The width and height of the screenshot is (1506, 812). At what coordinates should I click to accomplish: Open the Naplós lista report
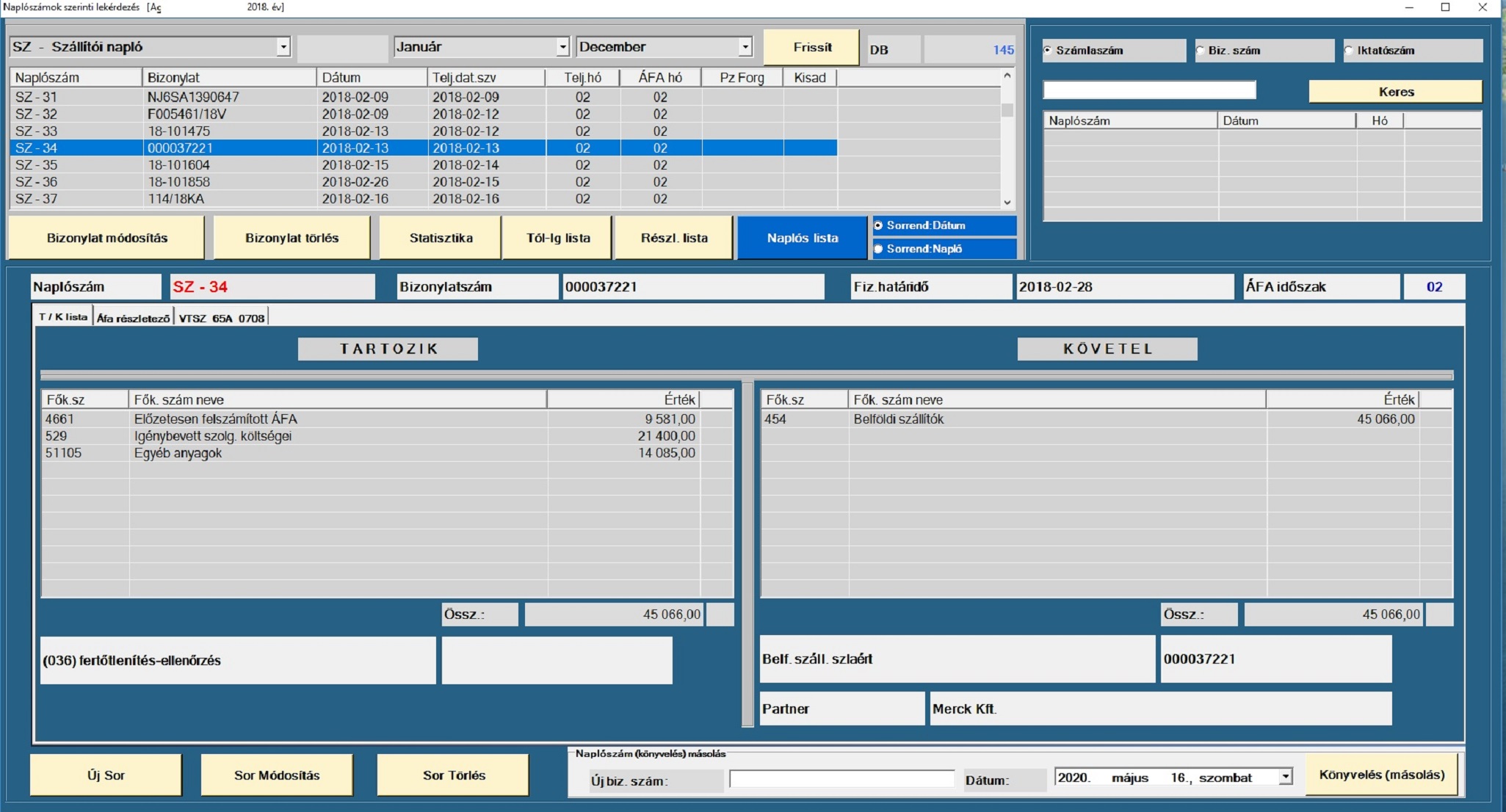pyautogui.click(x=803, y=238)
